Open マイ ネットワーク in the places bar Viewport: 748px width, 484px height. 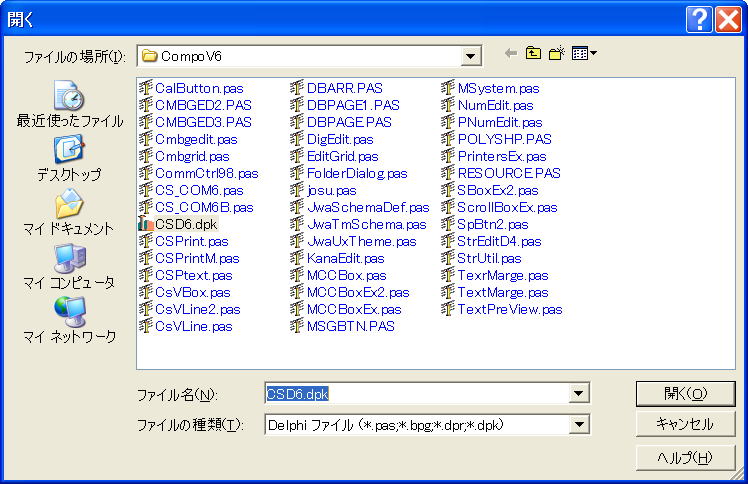coord(70,319)
